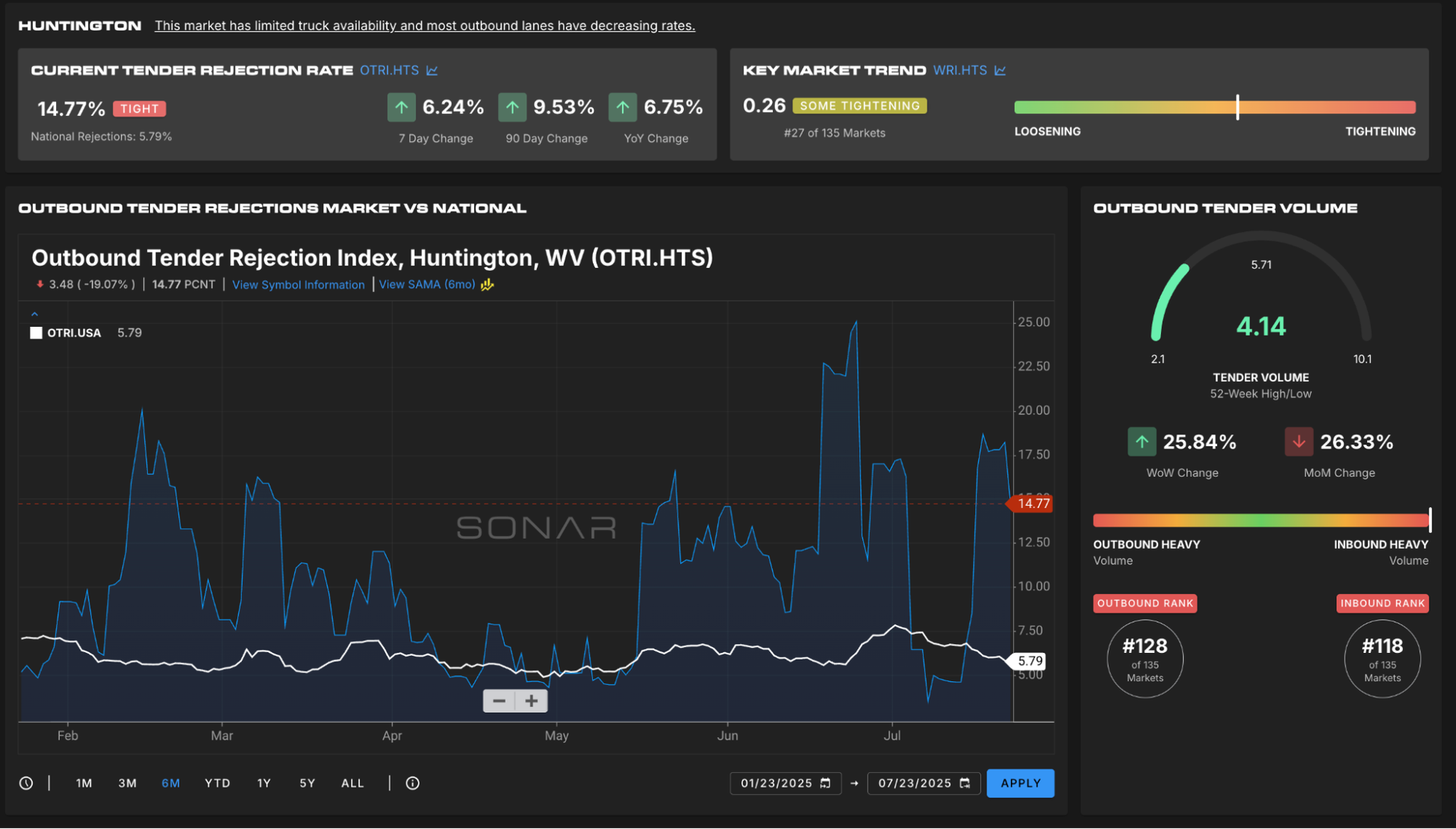Select the 1M time range
This screenshot has height=829, width=1456.
coord(84,783)
